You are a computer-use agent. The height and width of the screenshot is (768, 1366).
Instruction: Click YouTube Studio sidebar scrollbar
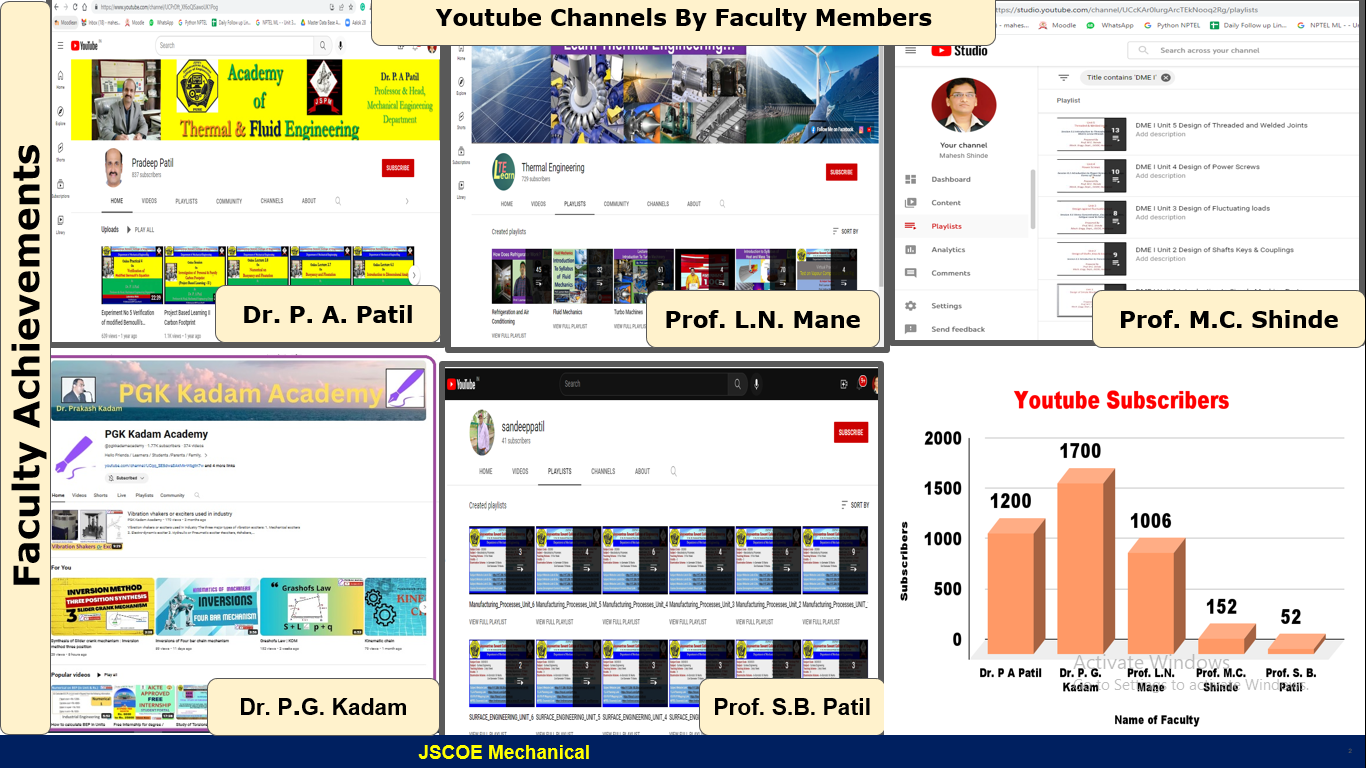click(1032, 200)
